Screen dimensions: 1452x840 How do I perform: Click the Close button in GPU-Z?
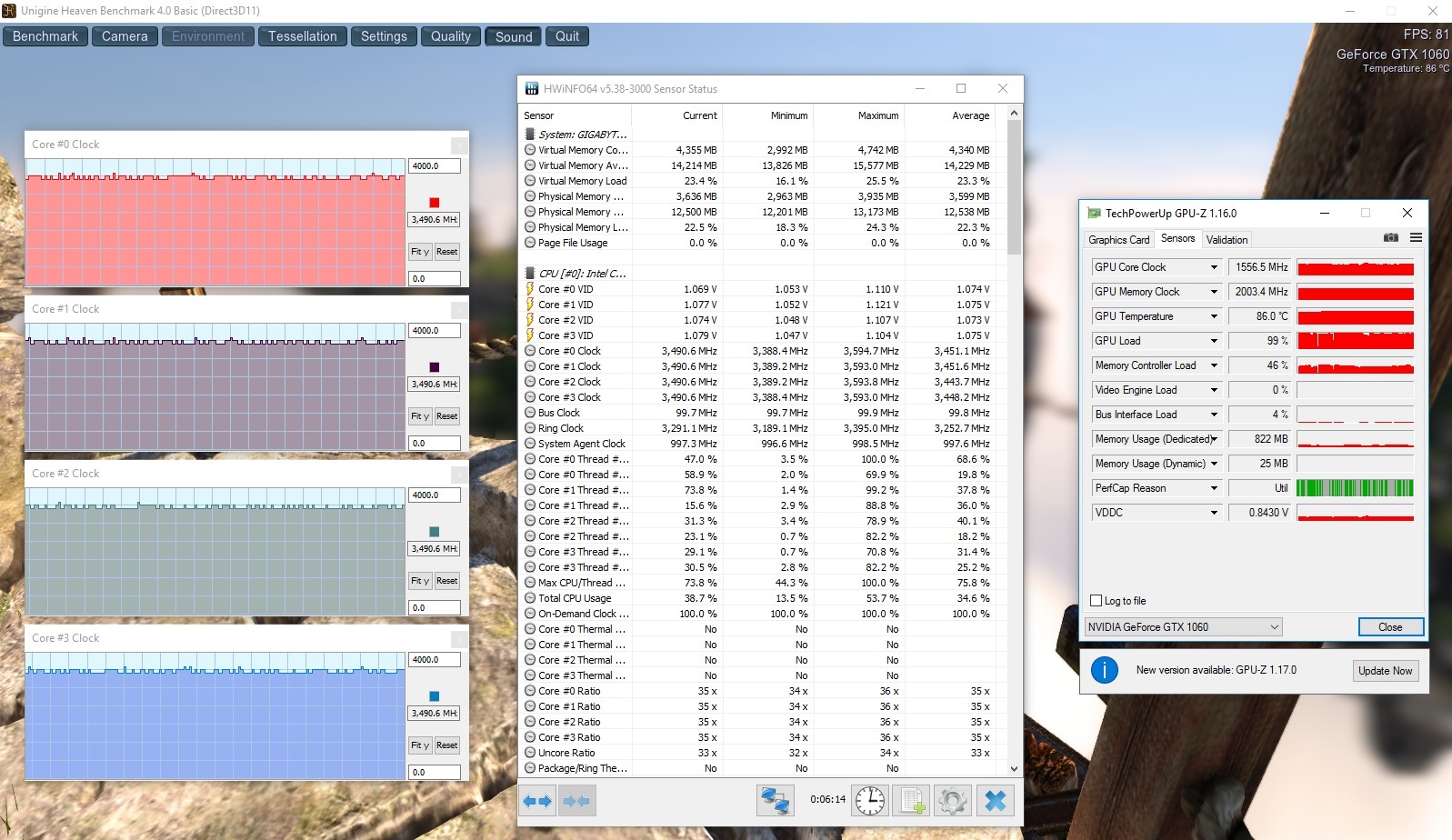tap(1390, 627)
